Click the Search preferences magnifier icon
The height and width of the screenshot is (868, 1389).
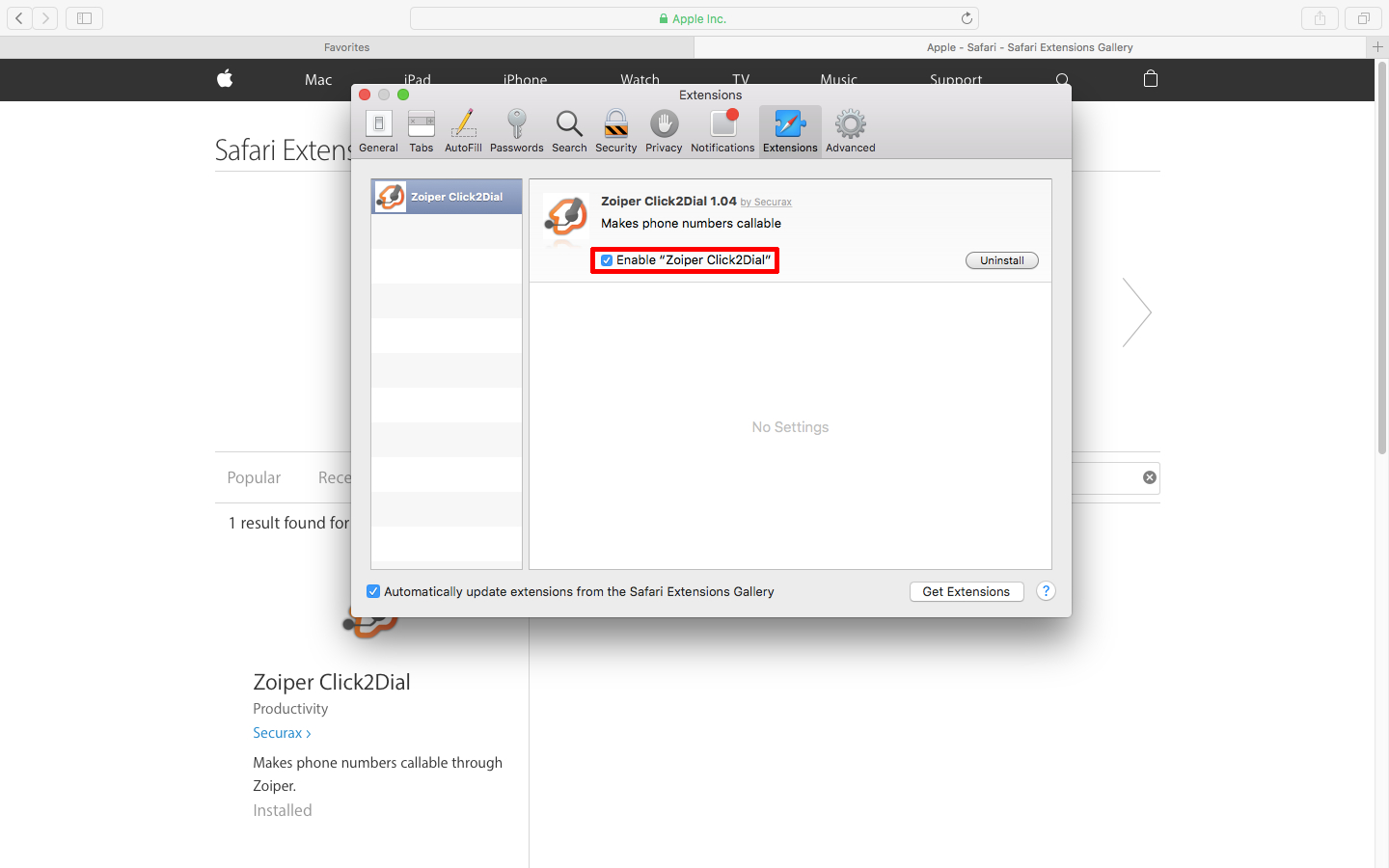[569, 131]
